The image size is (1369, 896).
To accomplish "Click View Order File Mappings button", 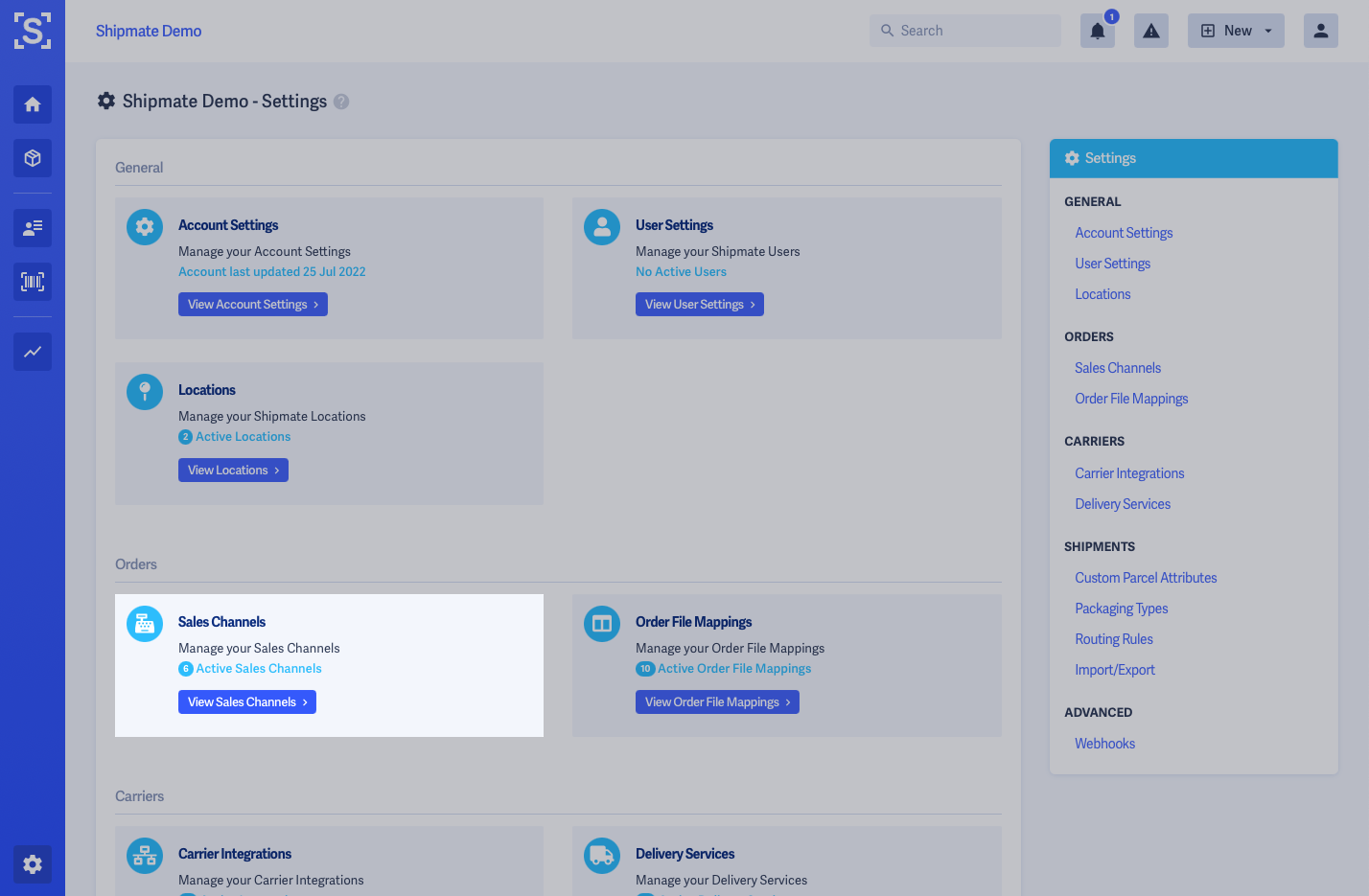I will (717, 702).
